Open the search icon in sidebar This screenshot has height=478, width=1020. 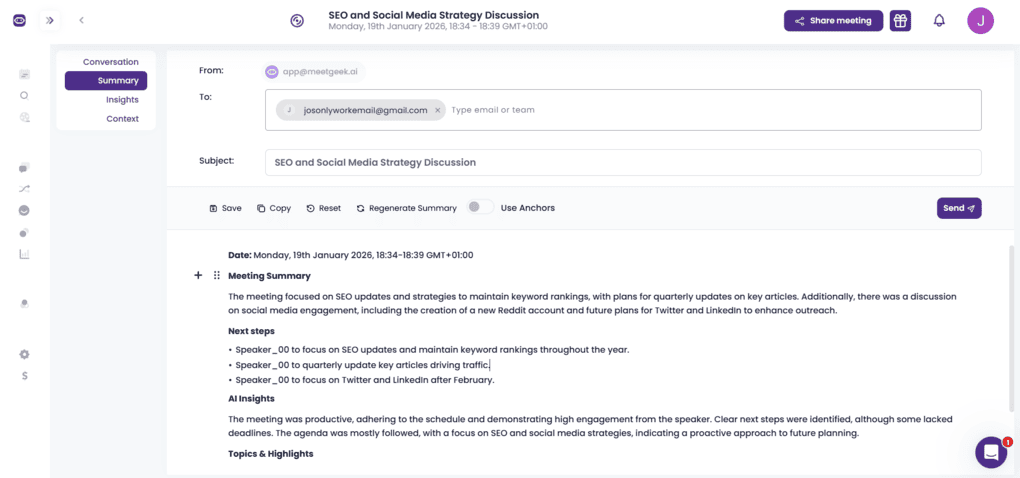click(x=24, y=95)
